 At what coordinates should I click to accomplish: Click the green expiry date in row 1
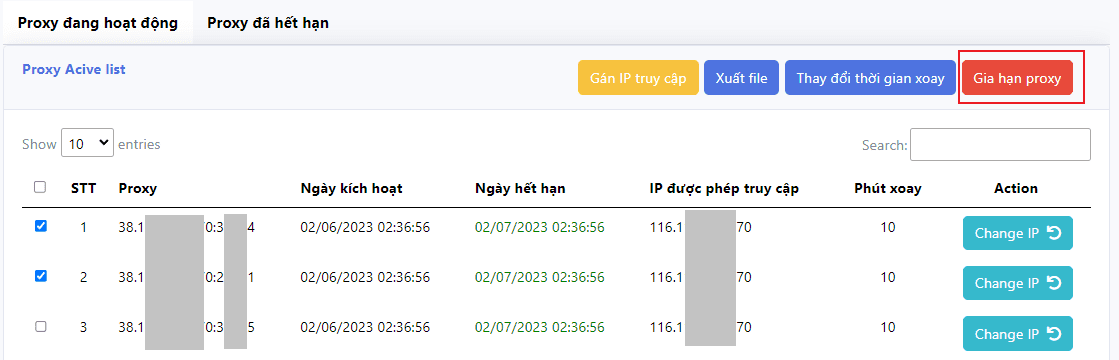point(540,227)
